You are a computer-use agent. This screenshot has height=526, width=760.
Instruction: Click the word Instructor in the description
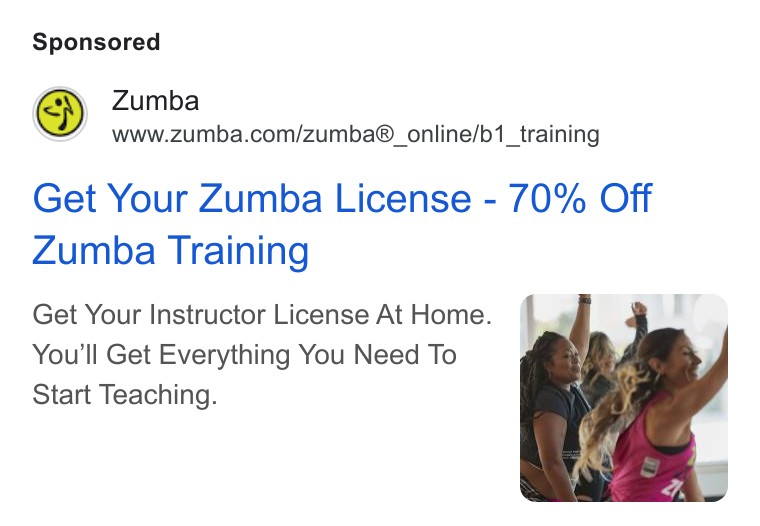pos(207,315)
